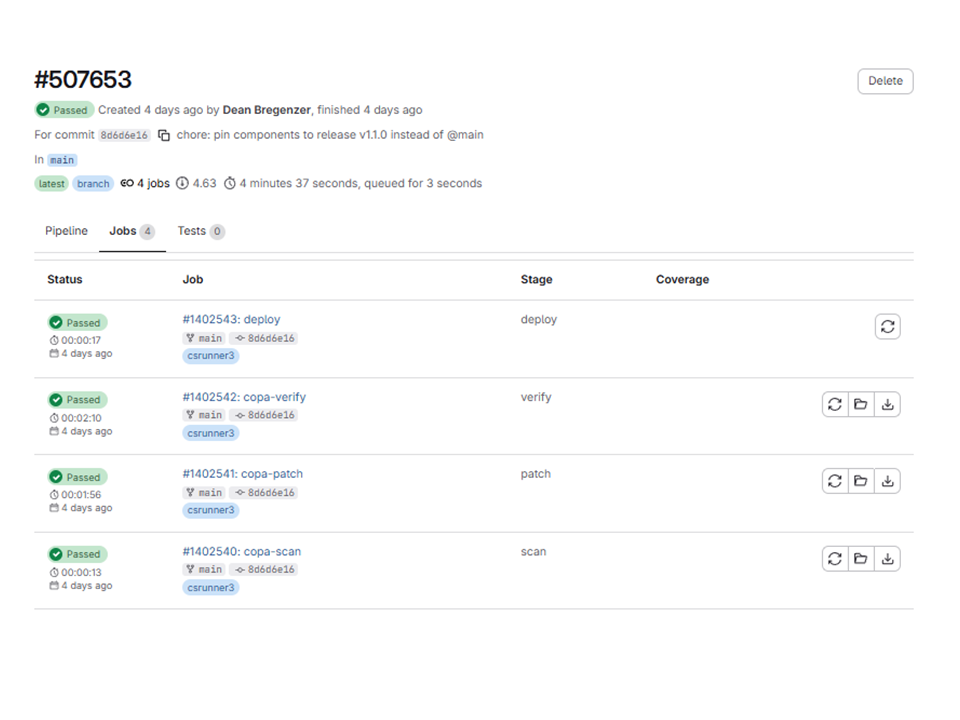This screenshot has height=720, width=960.
Task: Click the scan stage cell
Action: pyautogui.click(x=533, y=552)
